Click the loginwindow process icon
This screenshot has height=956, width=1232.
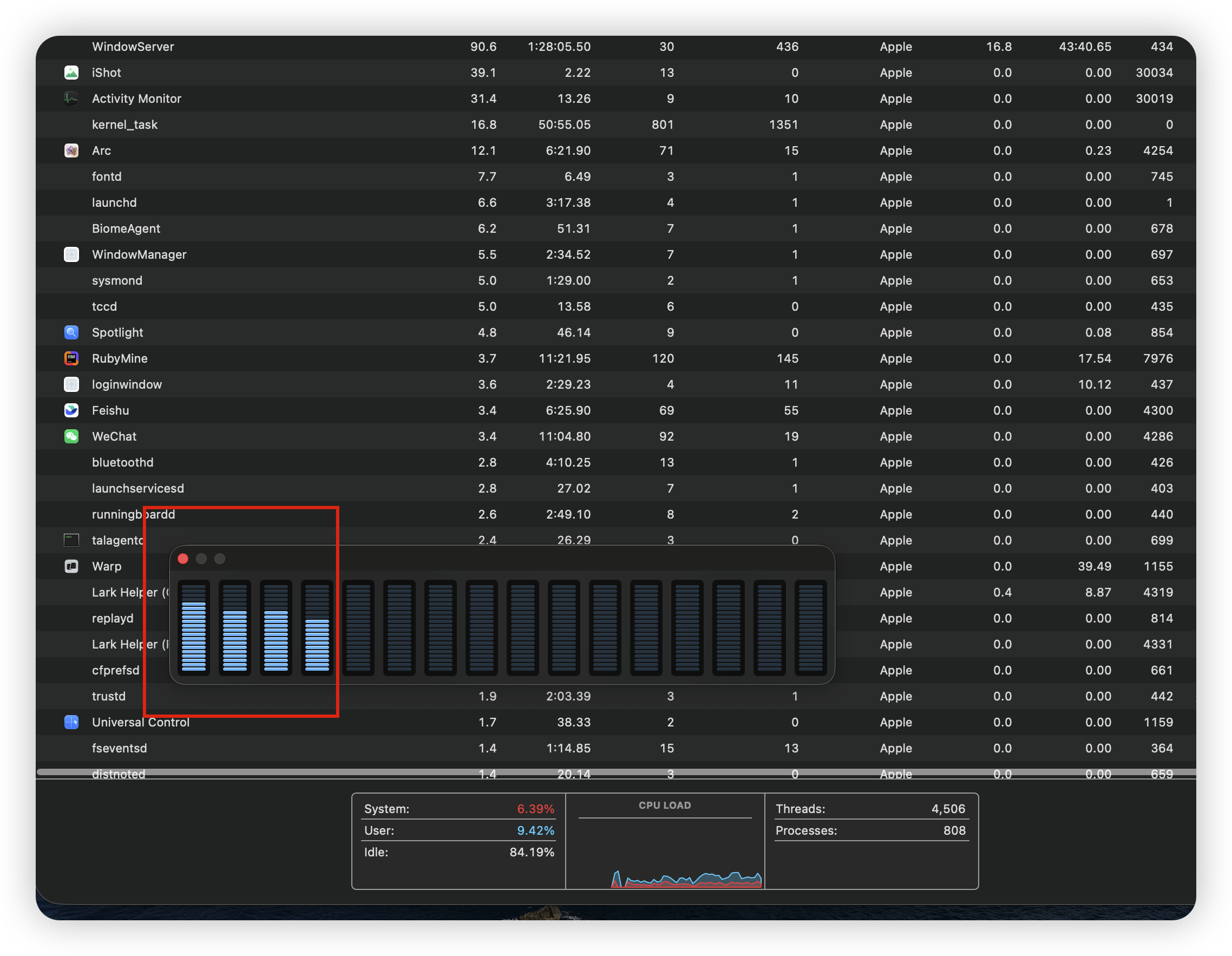(x=71, y=384)
